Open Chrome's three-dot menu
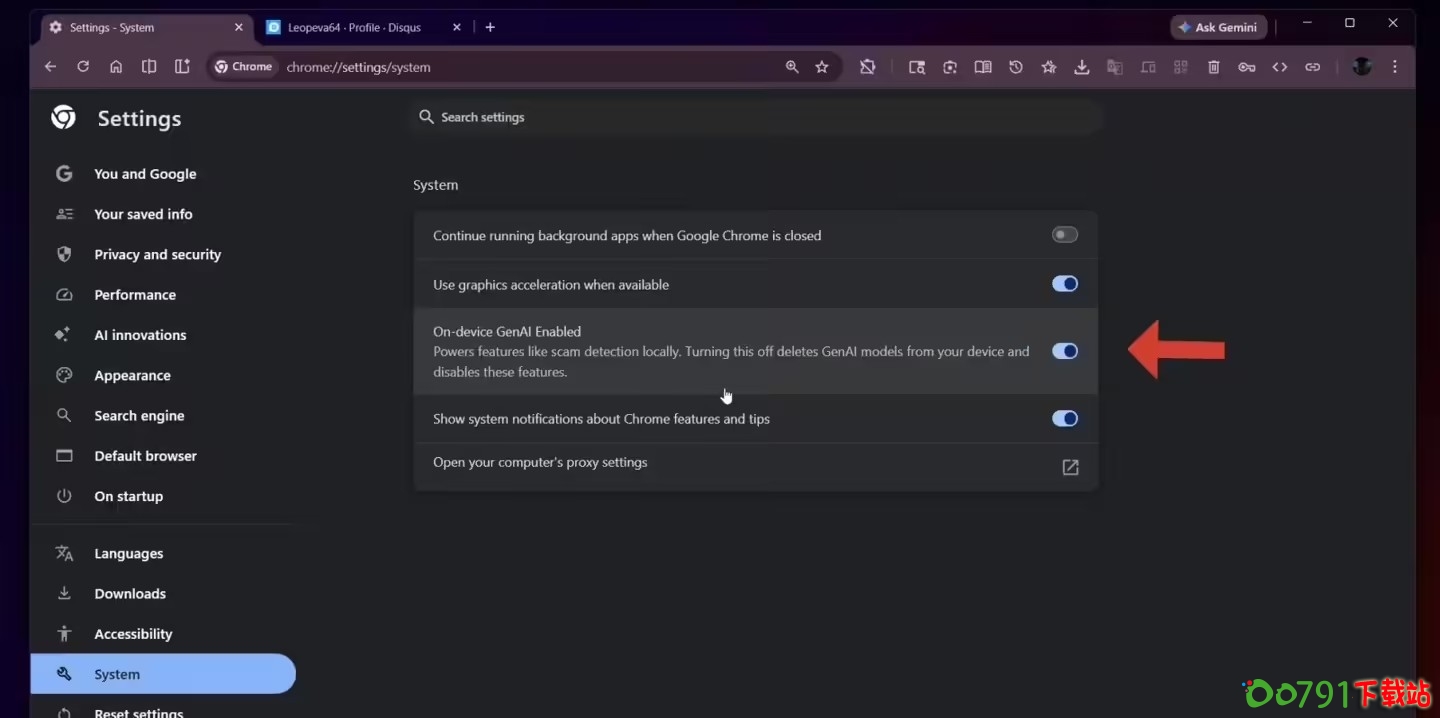 [x=1395, y=67]
